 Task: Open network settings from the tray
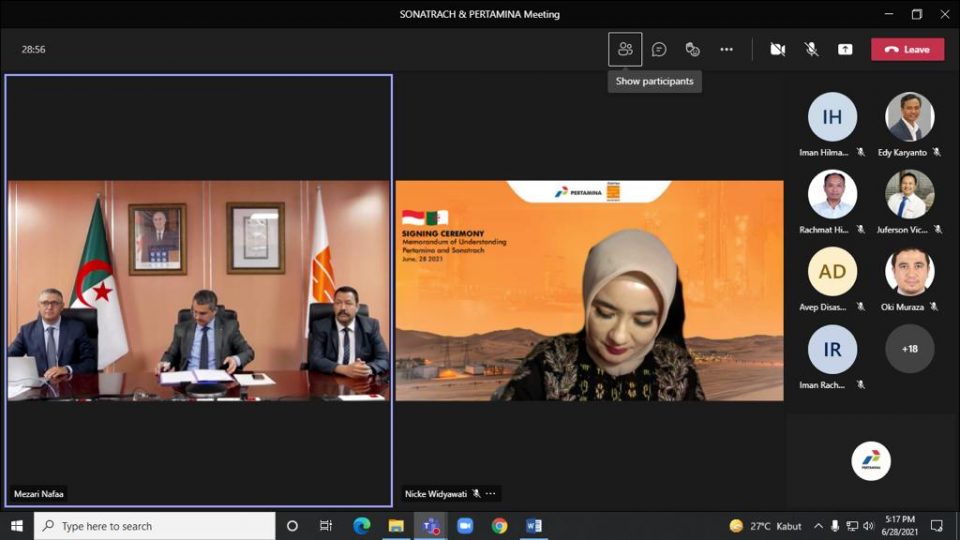click(852, 526)
